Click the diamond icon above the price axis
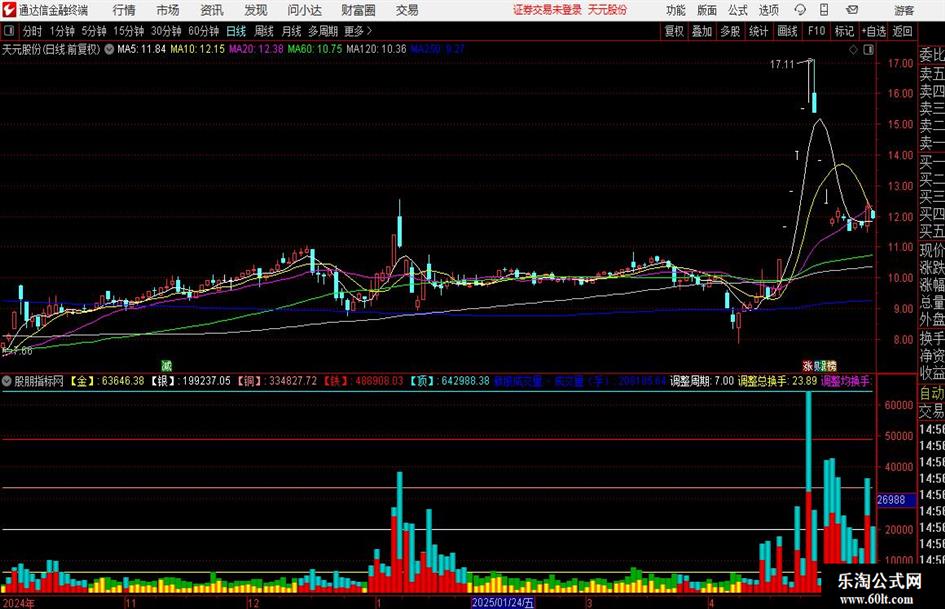This screenshot has height=609, width=945. pyautogui.click(x=853, y=50)
